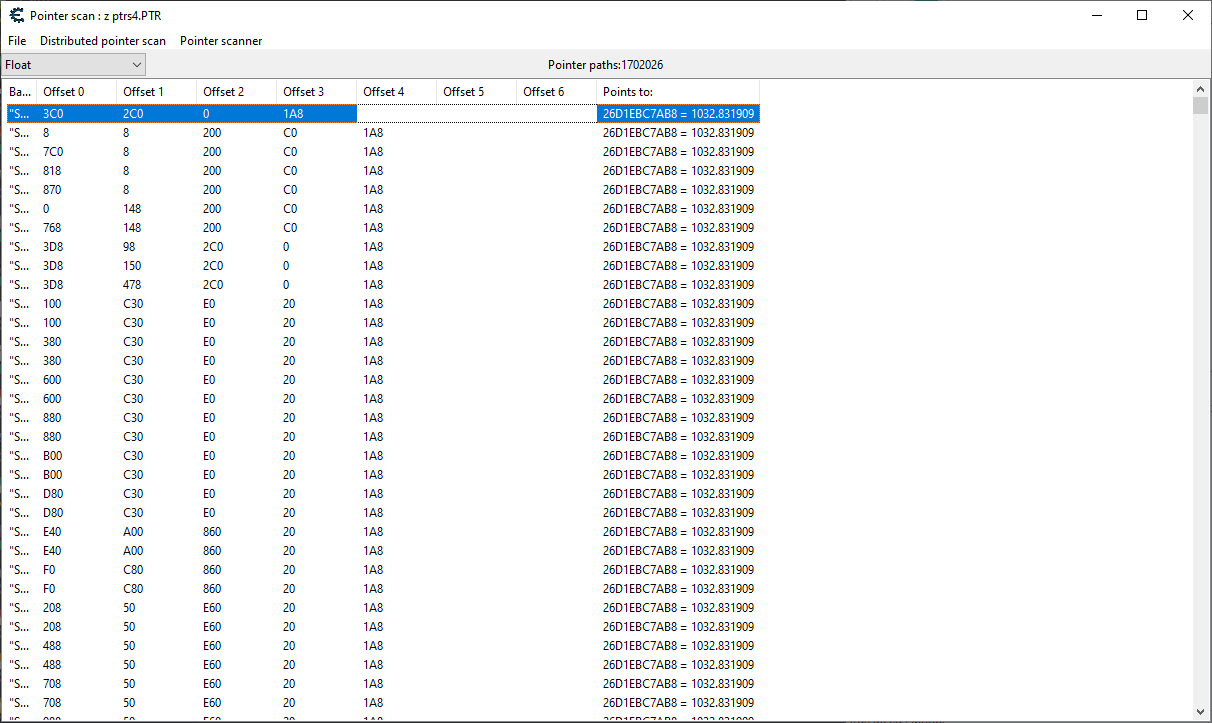Open the Distributed pointer scan menu
Image resolution: width=1212 pixels, height=723 pixels.
point(103,41)
